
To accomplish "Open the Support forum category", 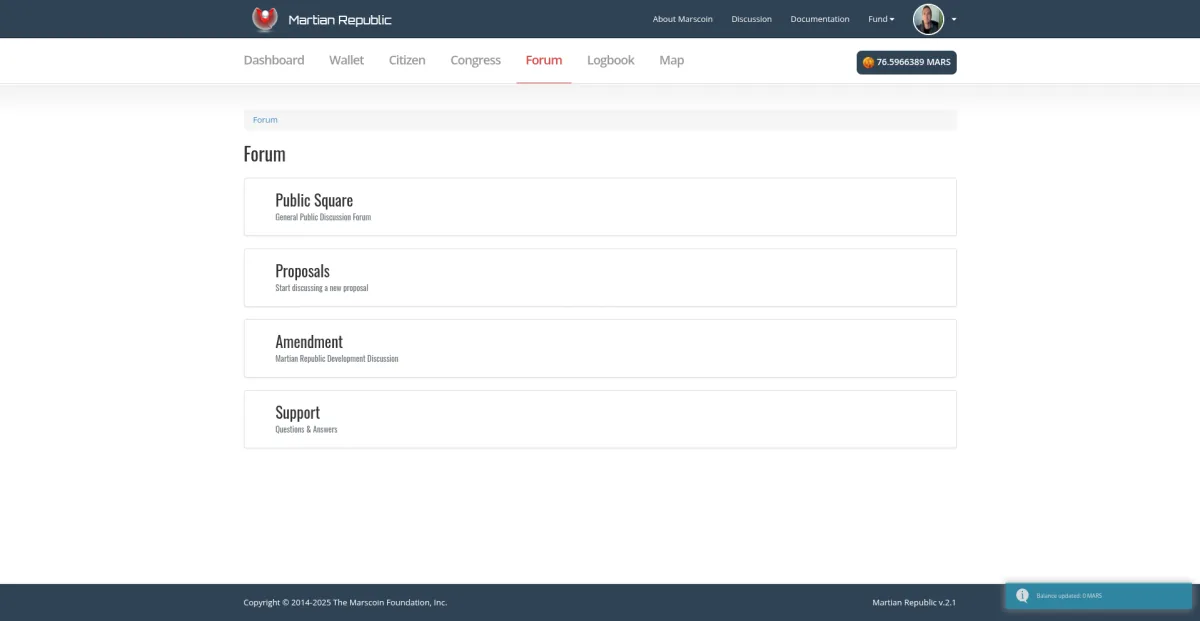I will pos(297,413).
